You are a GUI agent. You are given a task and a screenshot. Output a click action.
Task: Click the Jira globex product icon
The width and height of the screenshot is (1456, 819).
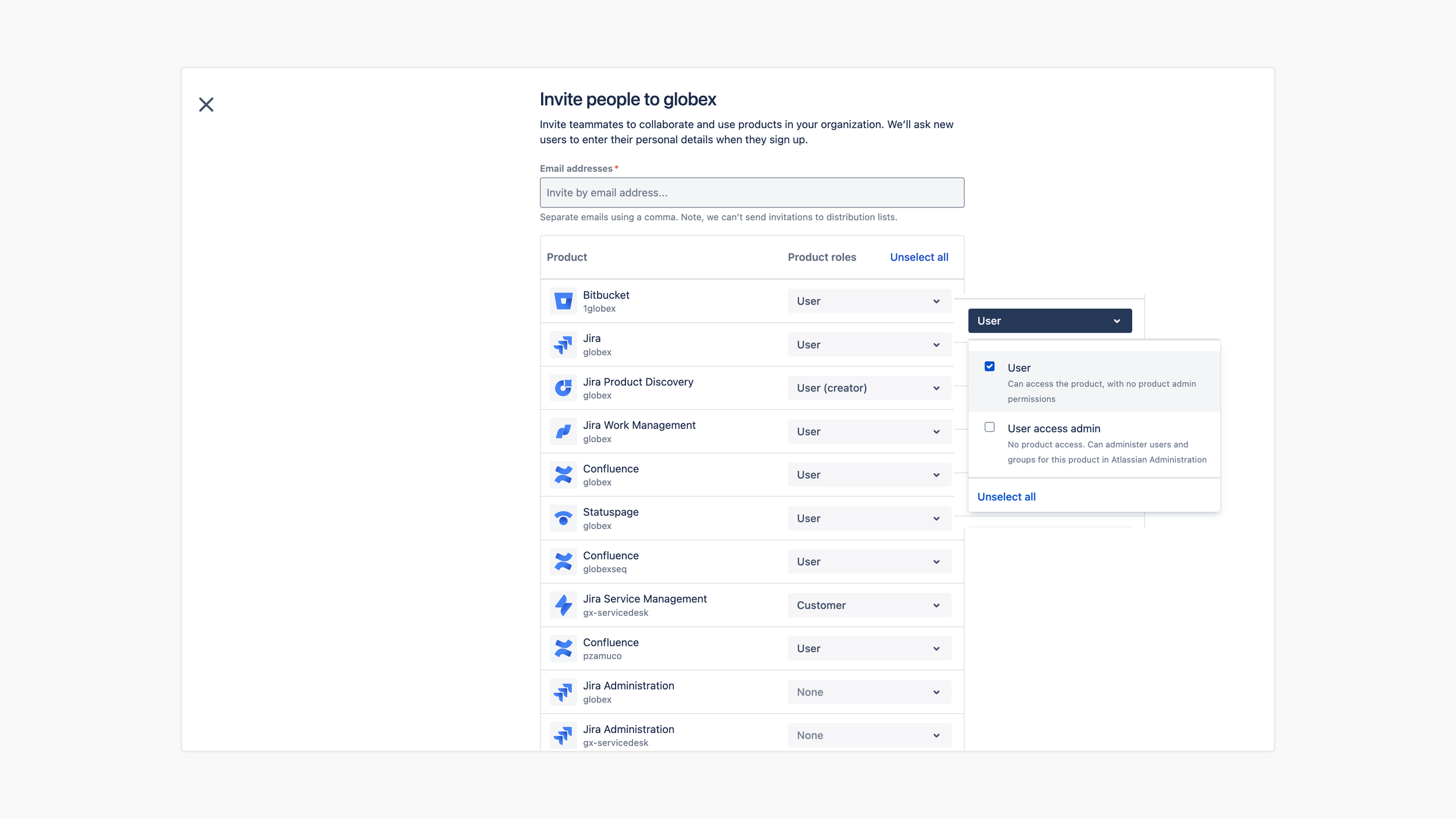coord(563,345)
